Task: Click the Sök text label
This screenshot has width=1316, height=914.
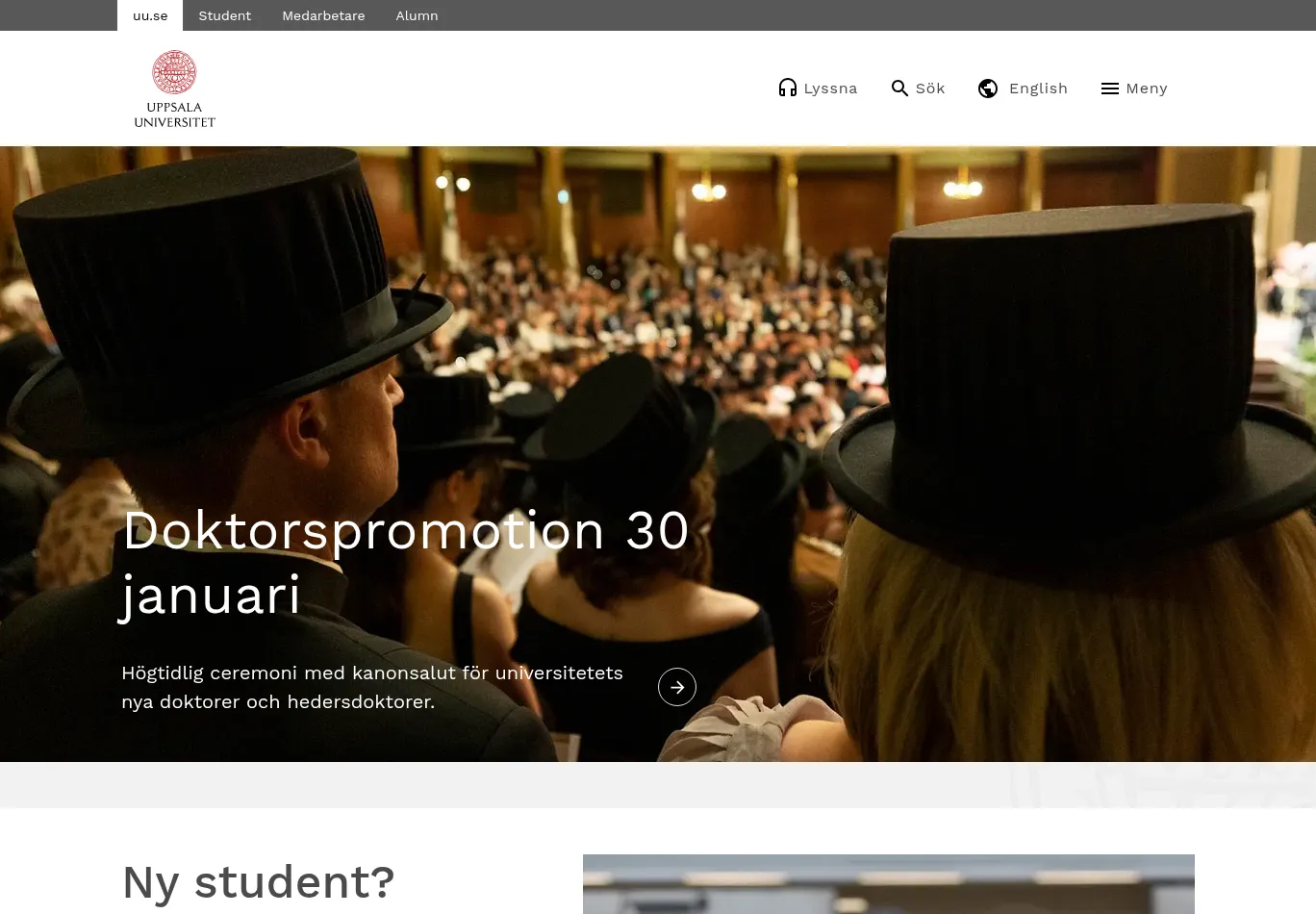Action: [x=930, y=89]
